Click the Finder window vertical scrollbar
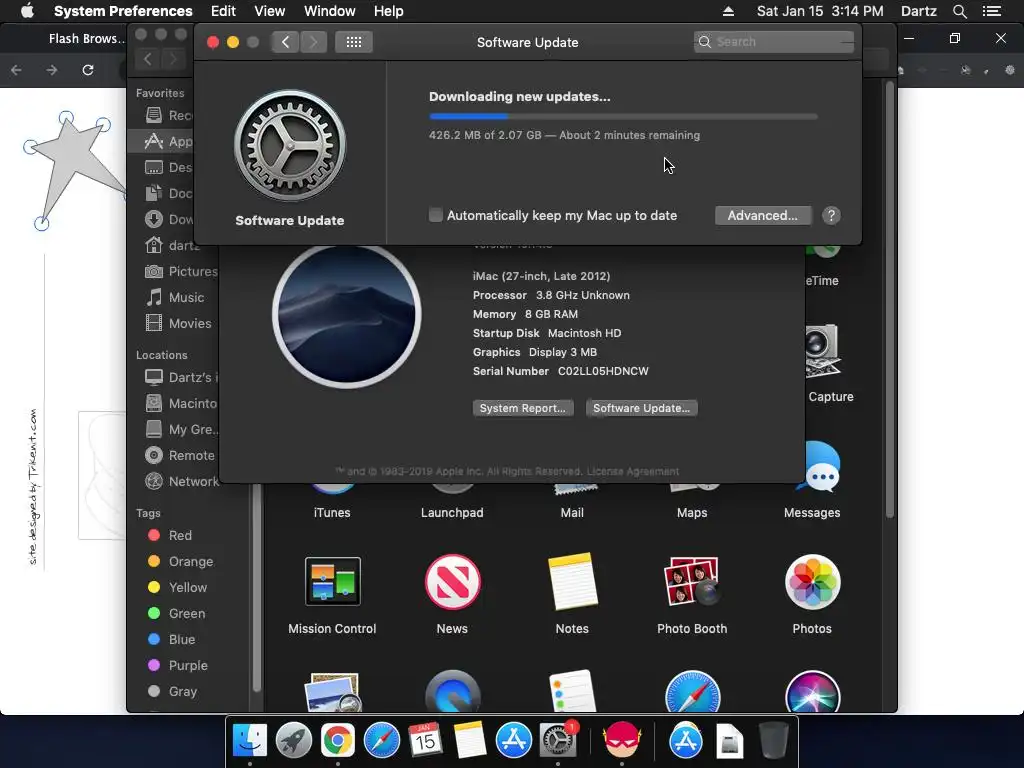 pos(889,300)
